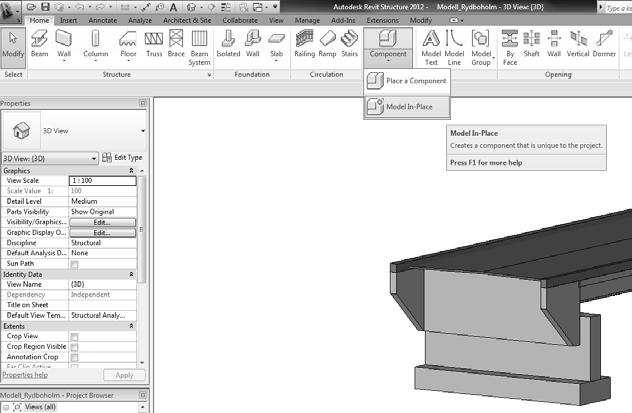The image size is (632, 413).
Task: Open the Revit application menu
Action: (x=9, y=12)
